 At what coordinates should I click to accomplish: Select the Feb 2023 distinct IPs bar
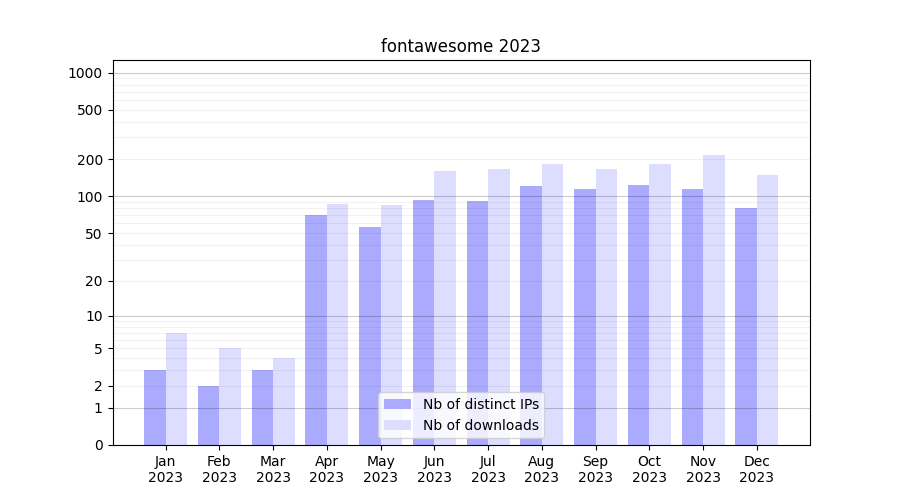[208, 415]
